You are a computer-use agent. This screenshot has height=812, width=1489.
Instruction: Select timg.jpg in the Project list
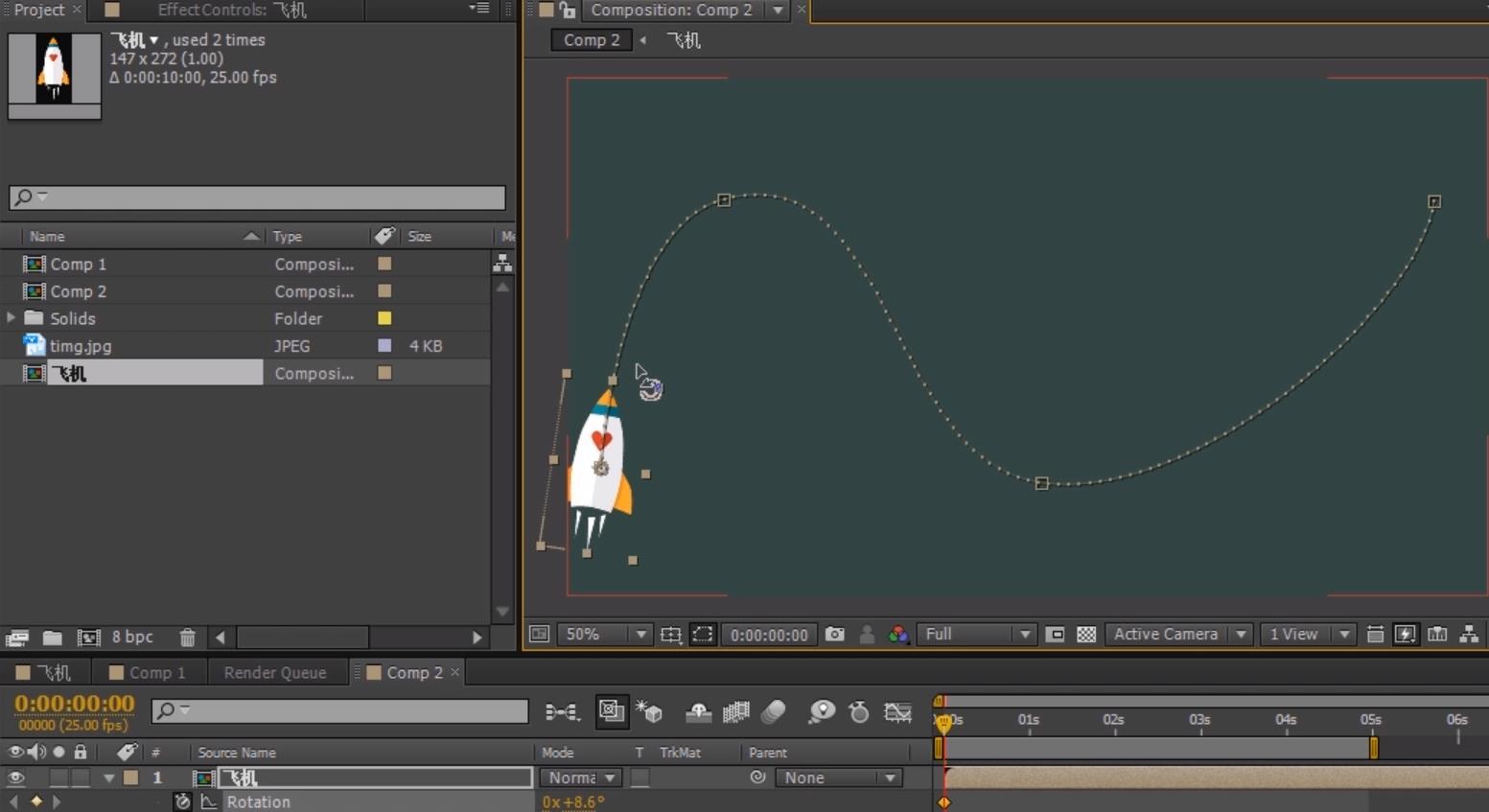click(81, 346)
